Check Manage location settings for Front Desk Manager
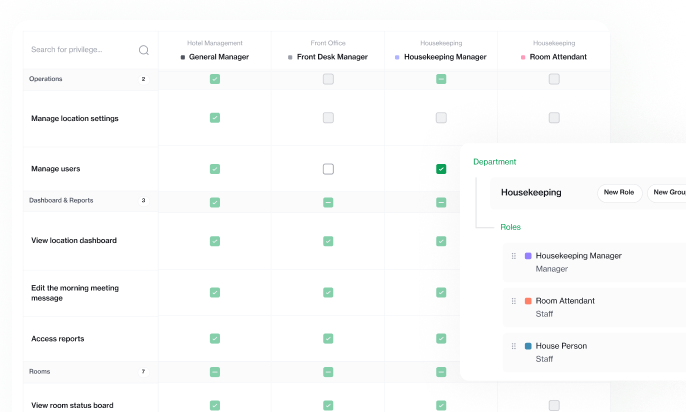 pyautogui.click(x=328, y=118)
